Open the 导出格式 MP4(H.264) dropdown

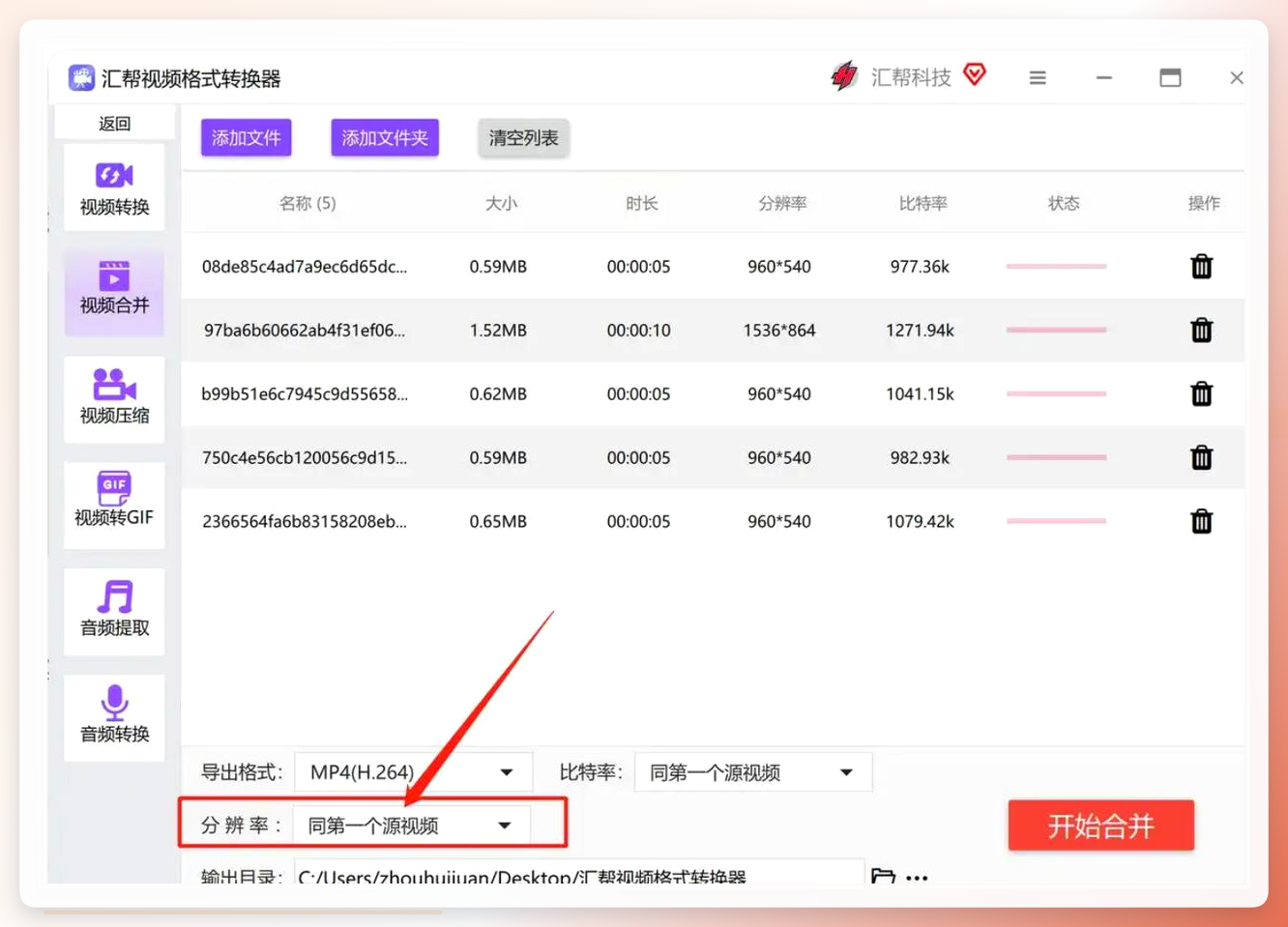point(413,772)
